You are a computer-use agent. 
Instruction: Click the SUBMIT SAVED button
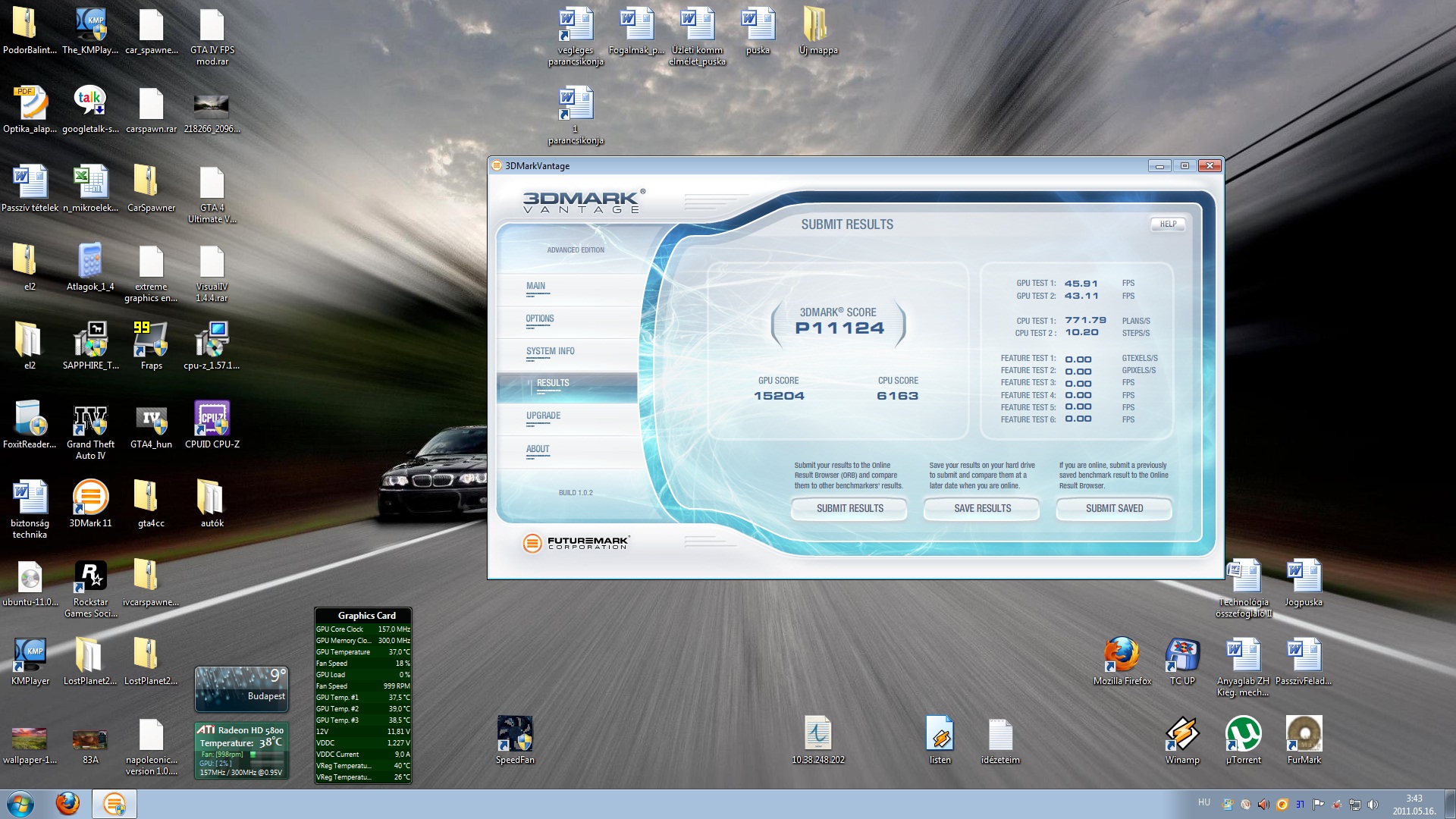pyautogui.click(x=1114, y=509)
